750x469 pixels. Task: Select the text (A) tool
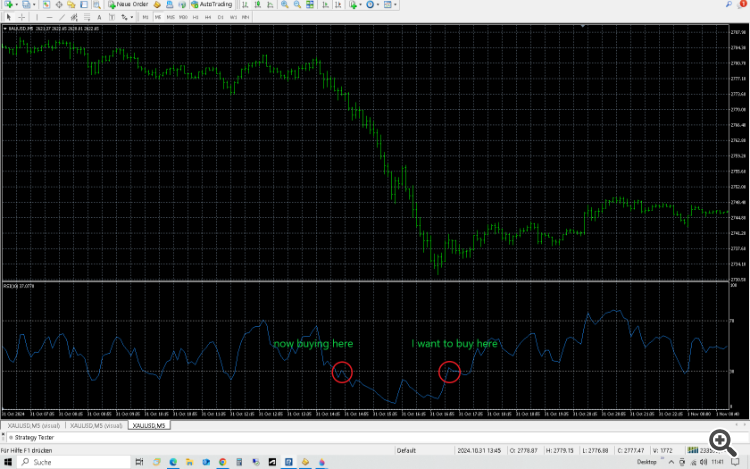click(x=99, y=17)
